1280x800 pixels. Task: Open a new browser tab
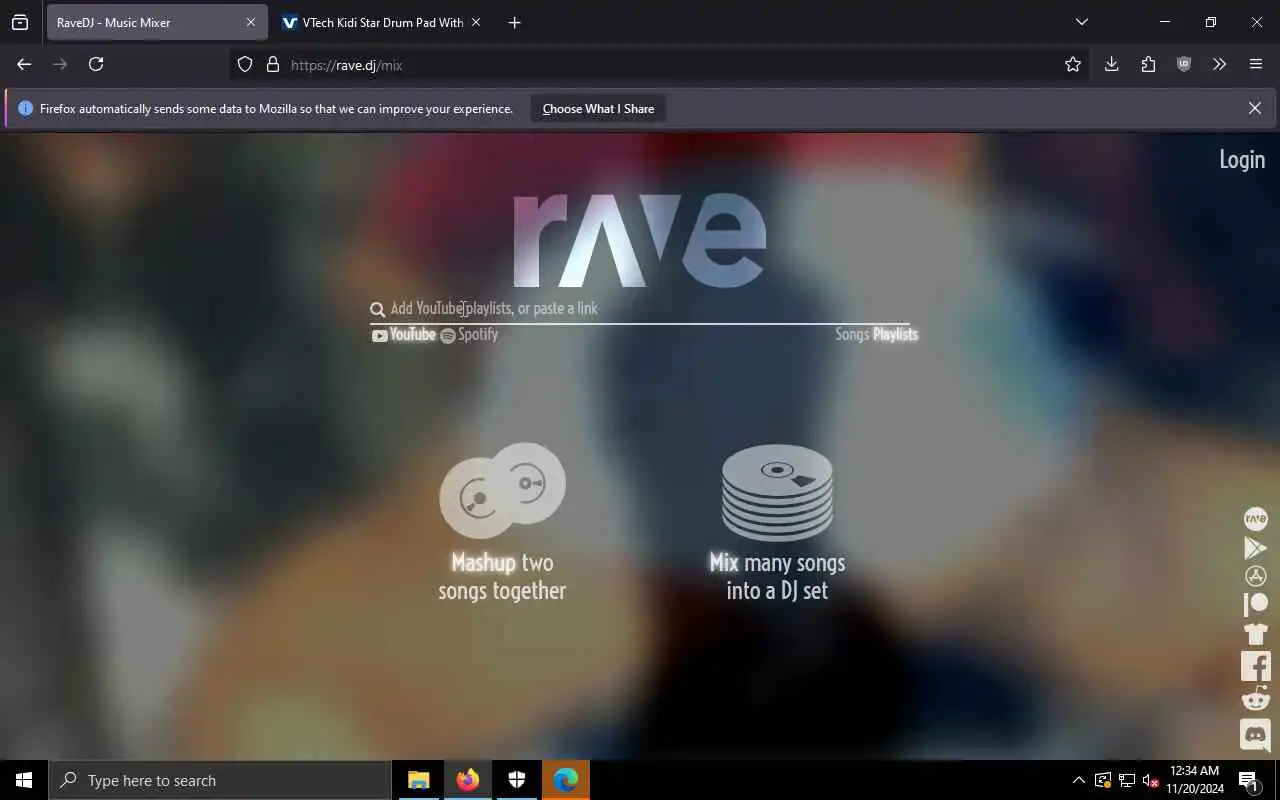coord(514,22)
